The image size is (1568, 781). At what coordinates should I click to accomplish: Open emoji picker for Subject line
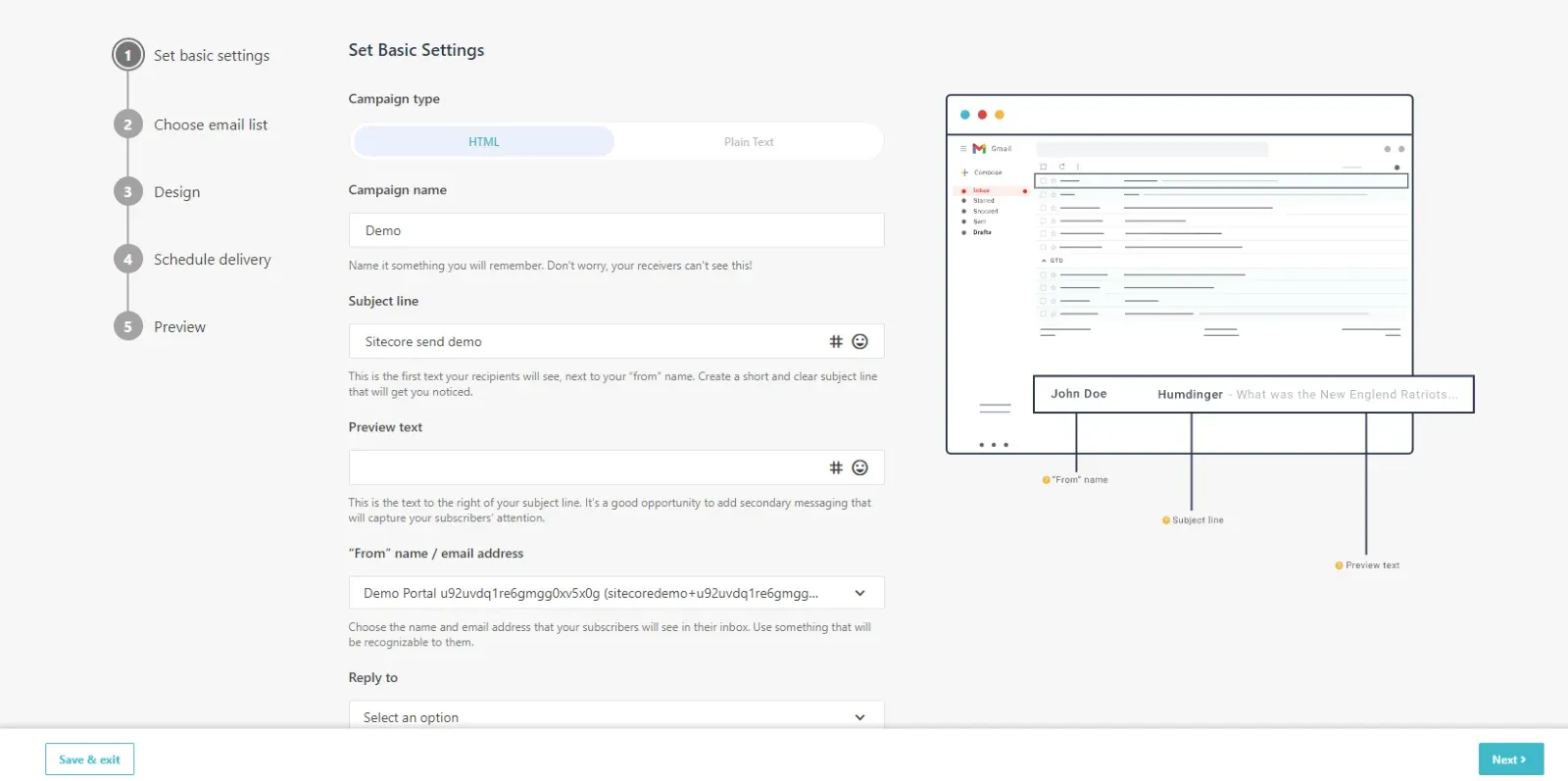click(x=859, y=341)
